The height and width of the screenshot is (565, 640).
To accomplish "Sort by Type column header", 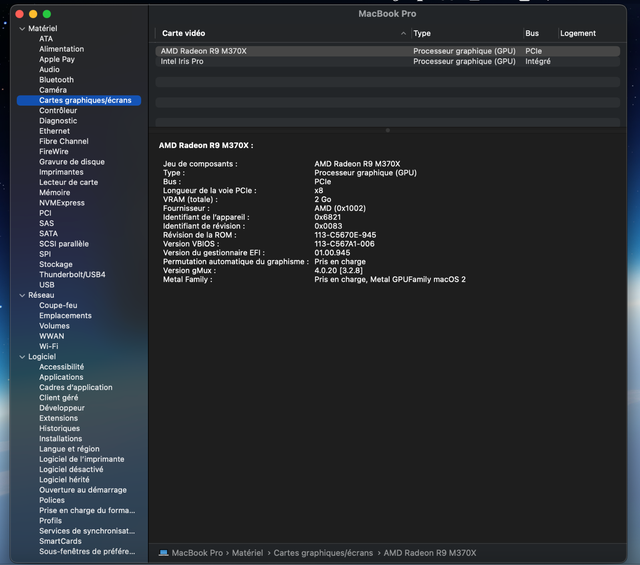I will click(422, 33).
